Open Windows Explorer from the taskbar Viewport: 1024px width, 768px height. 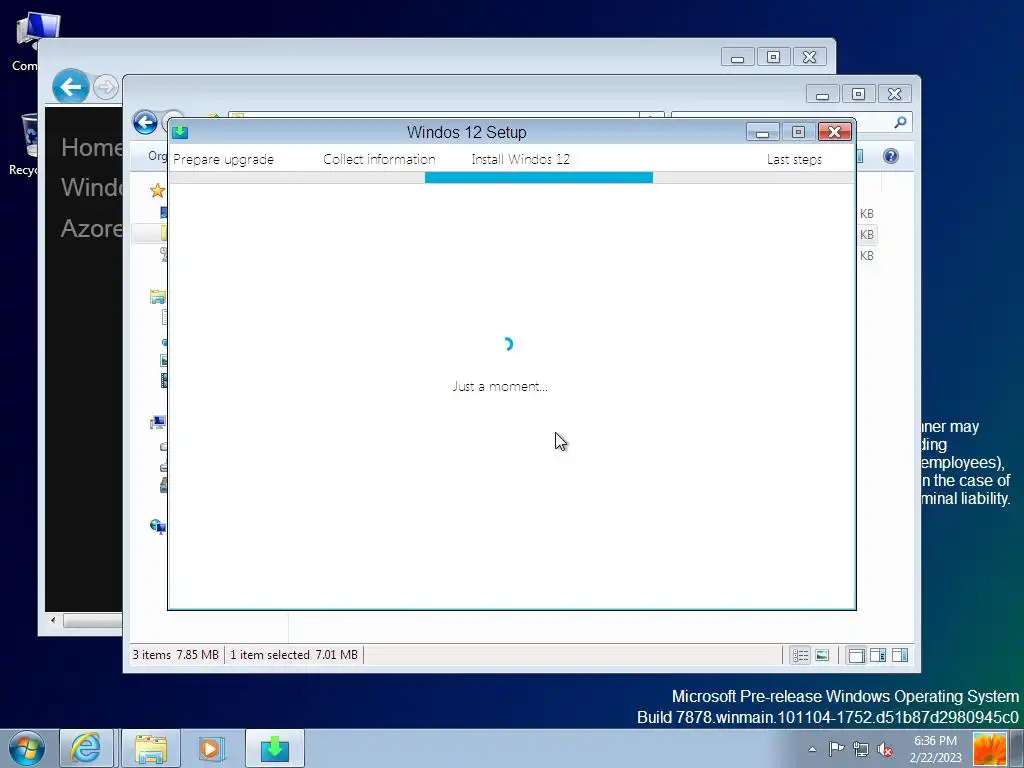tap(151, 748)
